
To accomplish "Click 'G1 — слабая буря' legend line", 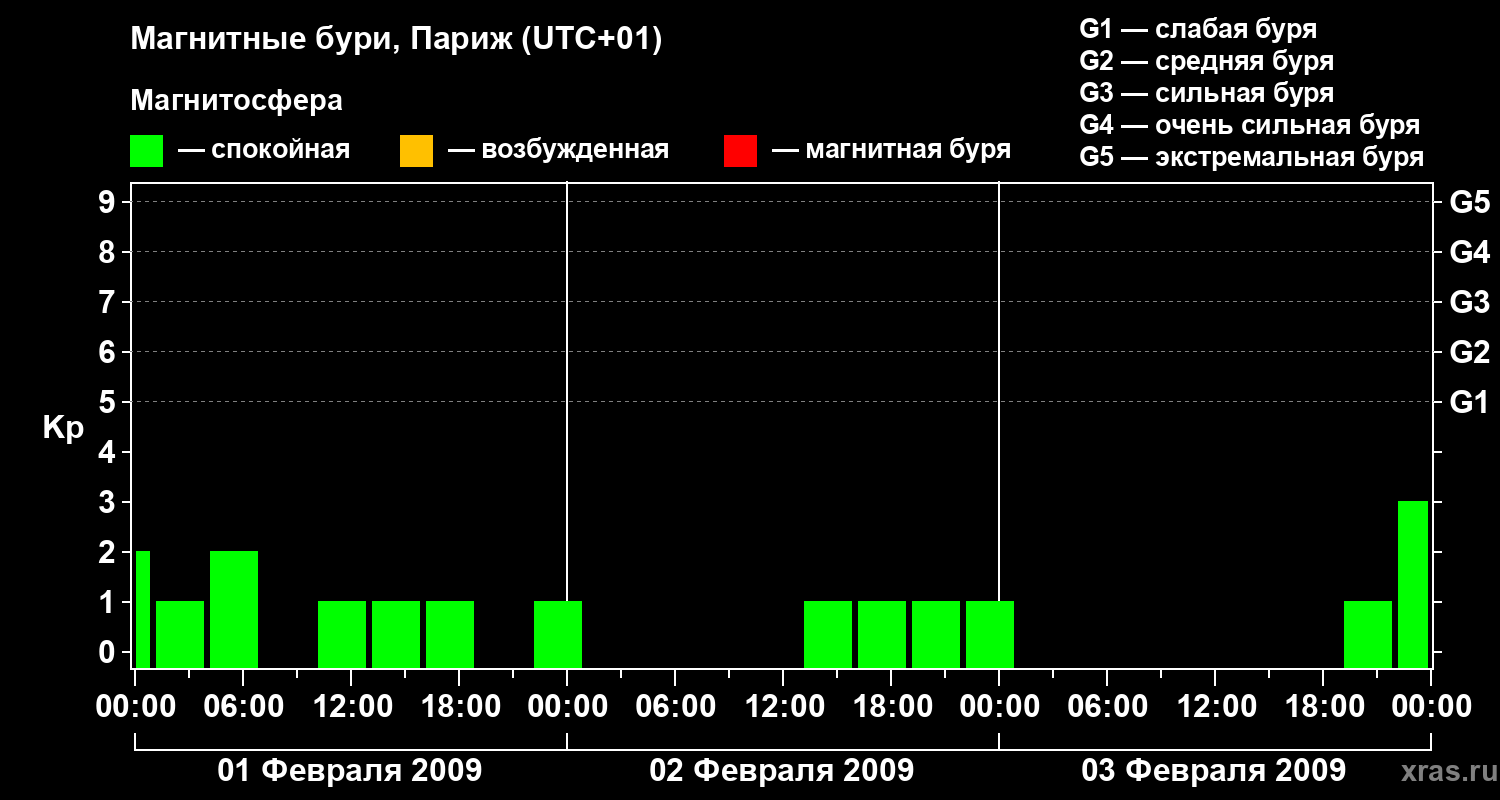I will click(x=1198, y=28).
